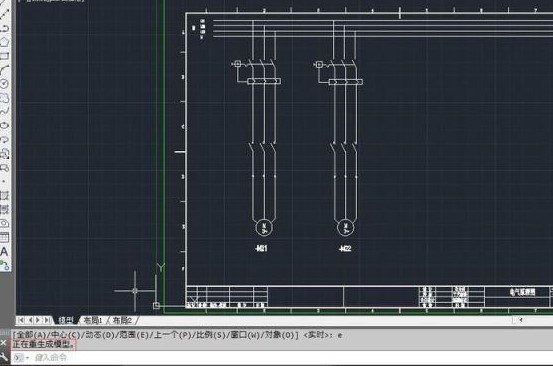
Task: Activate the Multiline Text 'A' tool
Action: pos(4,251)
